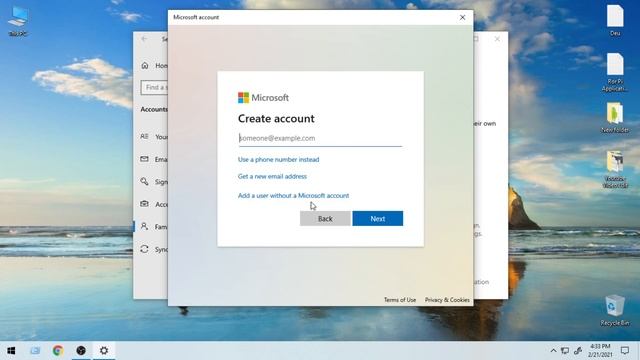Click 'Use a phone number instead' link

coord(278,160)
